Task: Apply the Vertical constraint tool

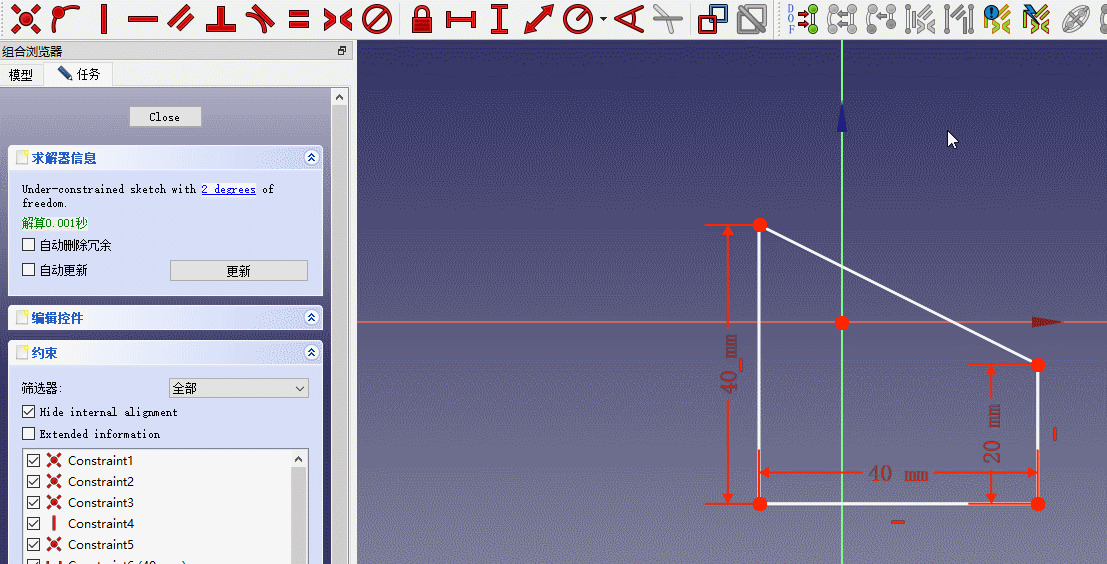Action: [104, 19]
